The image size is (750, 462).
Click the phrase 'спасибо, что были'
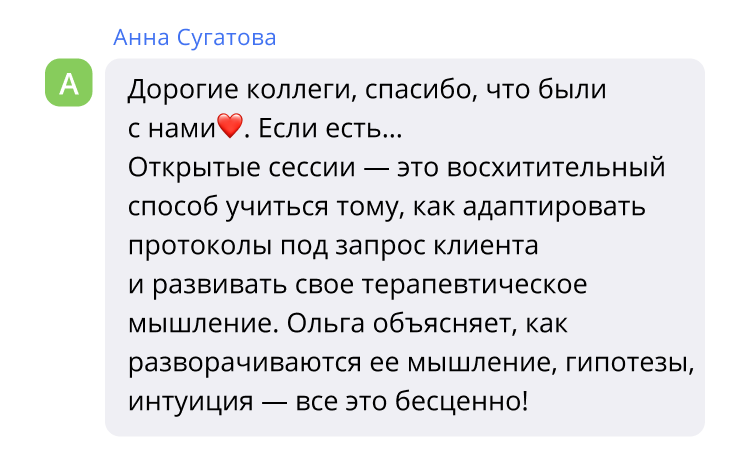tap(485, 90)
